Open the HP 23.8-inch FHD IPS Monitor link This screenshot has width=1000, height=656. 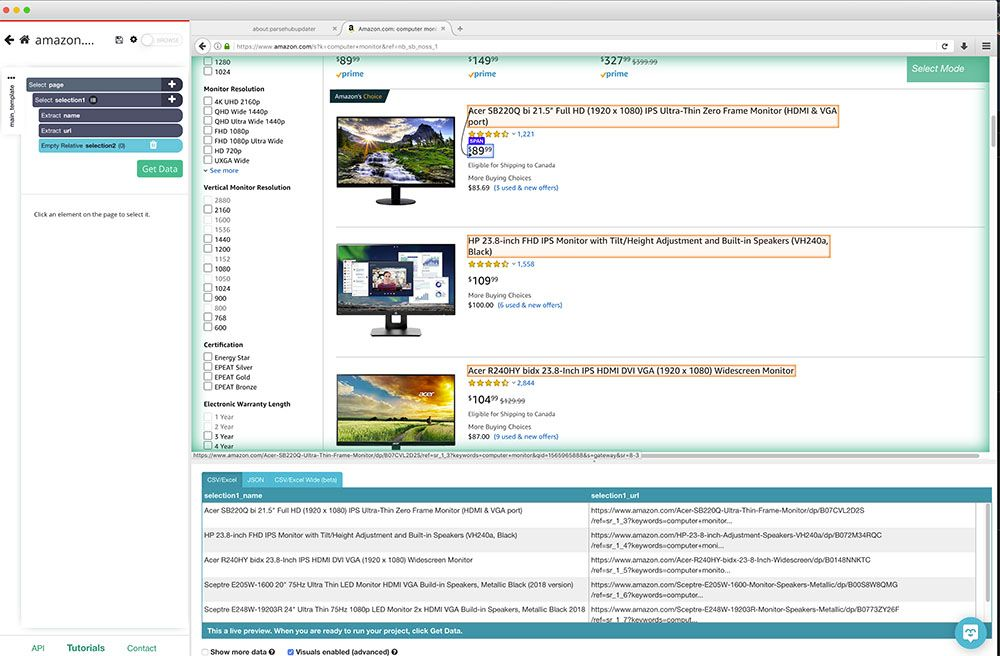[649, 246]
